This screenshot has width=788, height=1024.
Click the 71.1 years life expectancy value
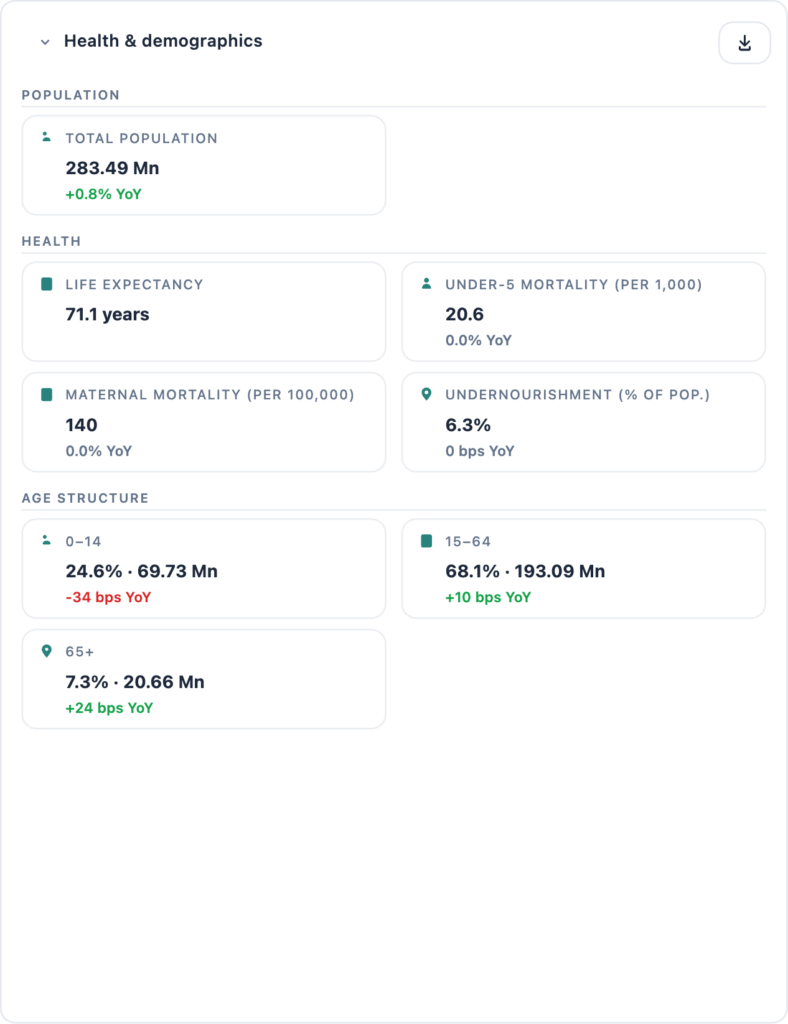[107, 314]
